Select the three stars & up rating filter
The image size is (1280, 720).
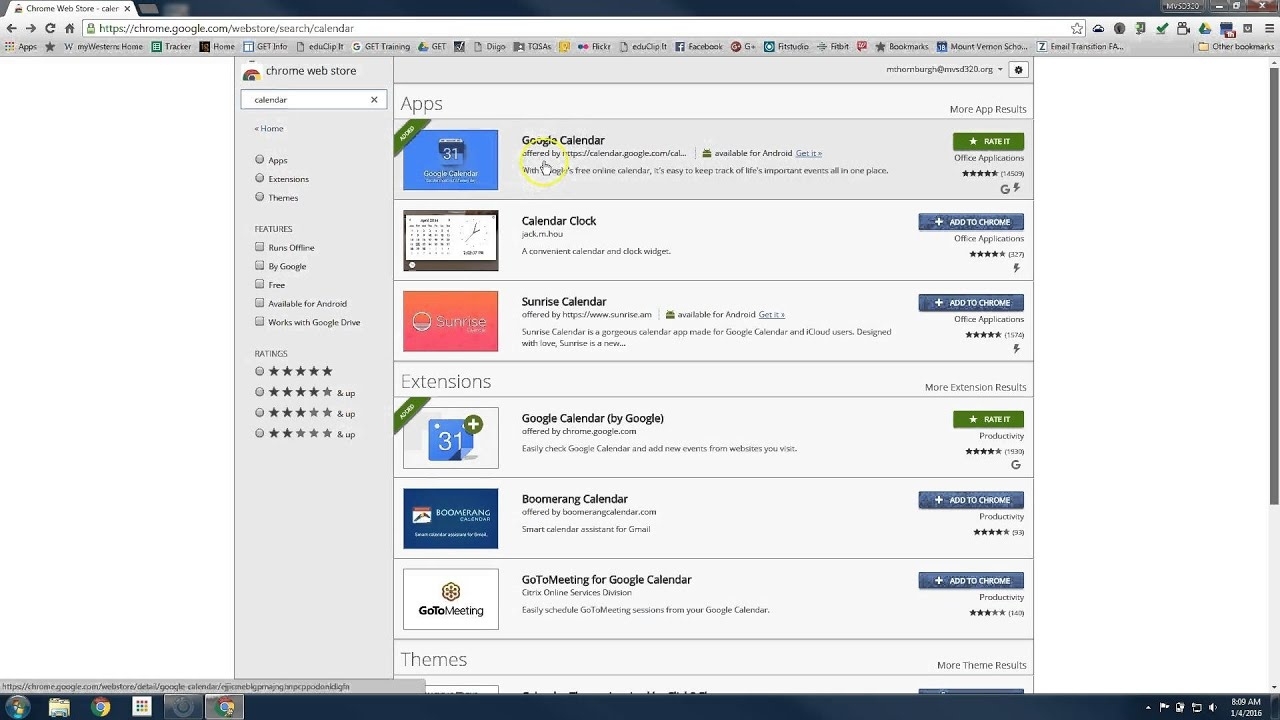(x=259, y=413)
